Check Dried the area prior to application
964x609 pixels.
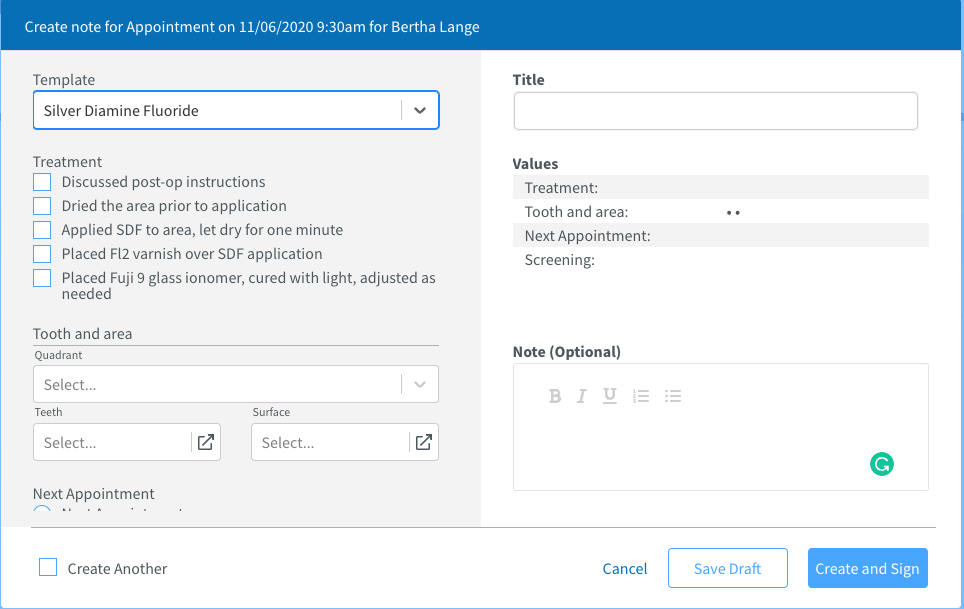pos(42,206)
